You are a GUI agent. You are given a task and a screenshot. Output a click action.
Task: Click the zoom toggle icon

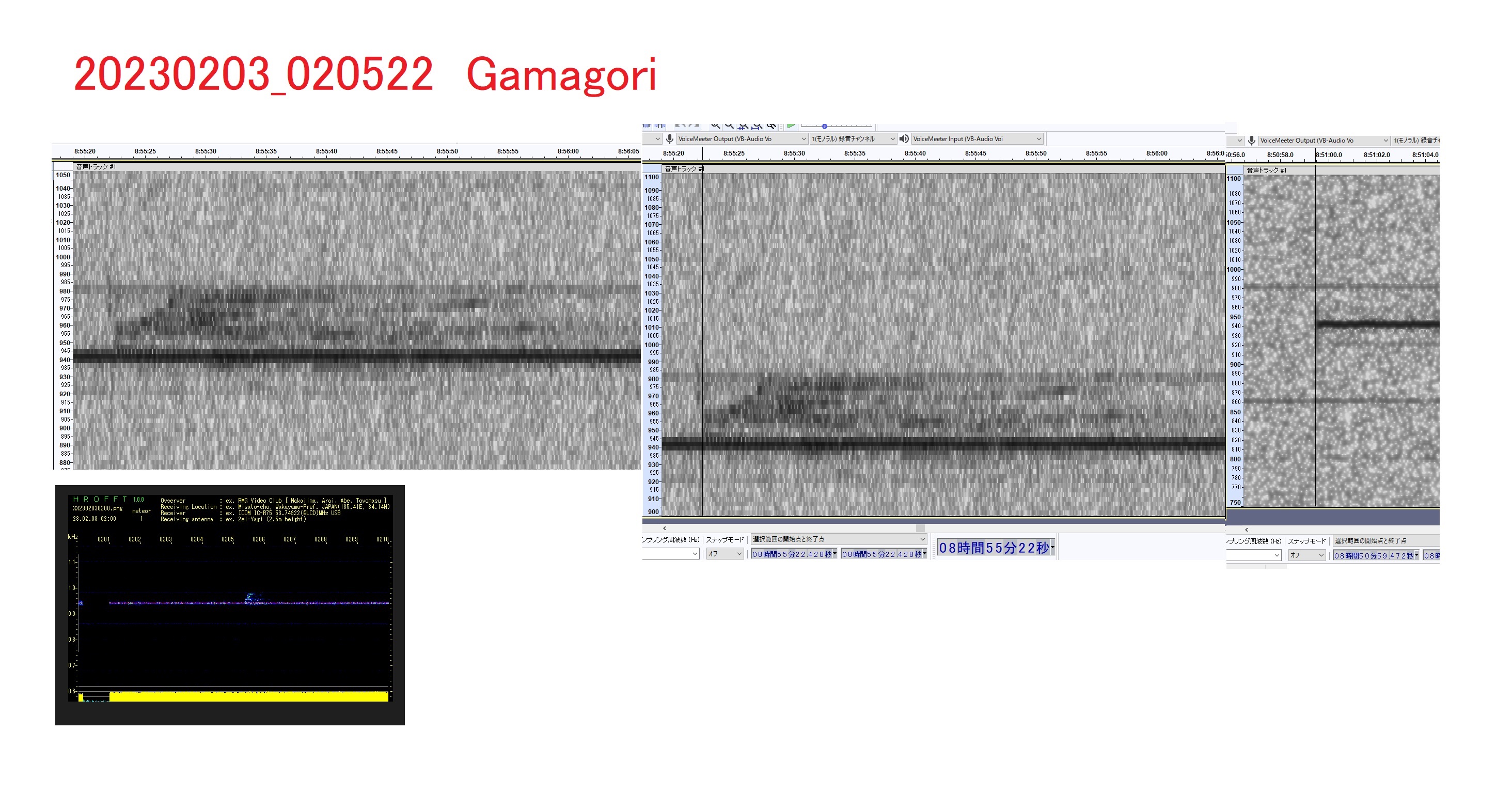click(x=771, y=126)
